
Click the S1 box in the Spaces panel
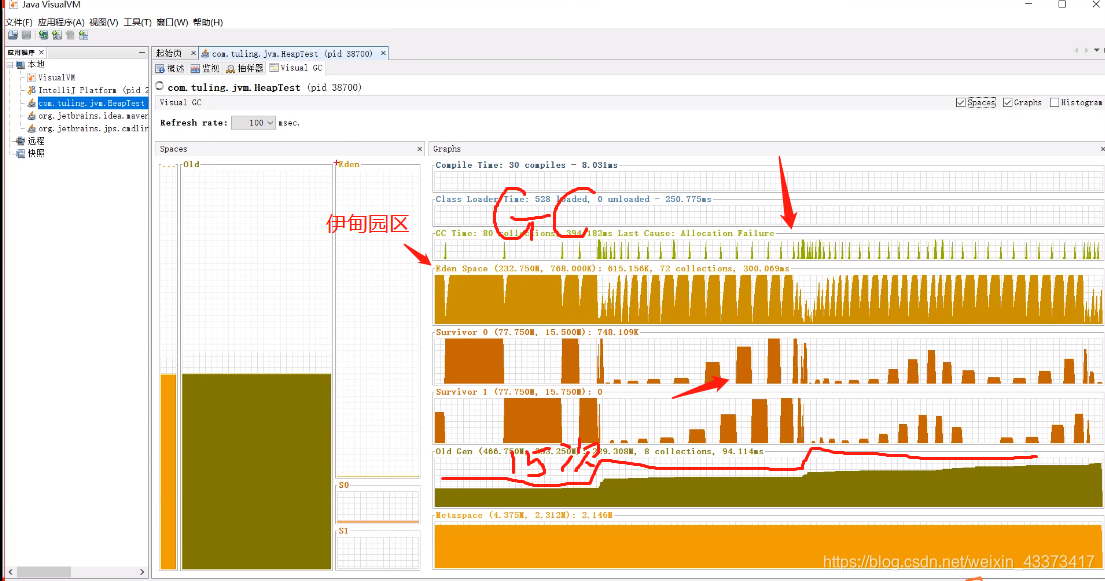(x=378, y=552)
